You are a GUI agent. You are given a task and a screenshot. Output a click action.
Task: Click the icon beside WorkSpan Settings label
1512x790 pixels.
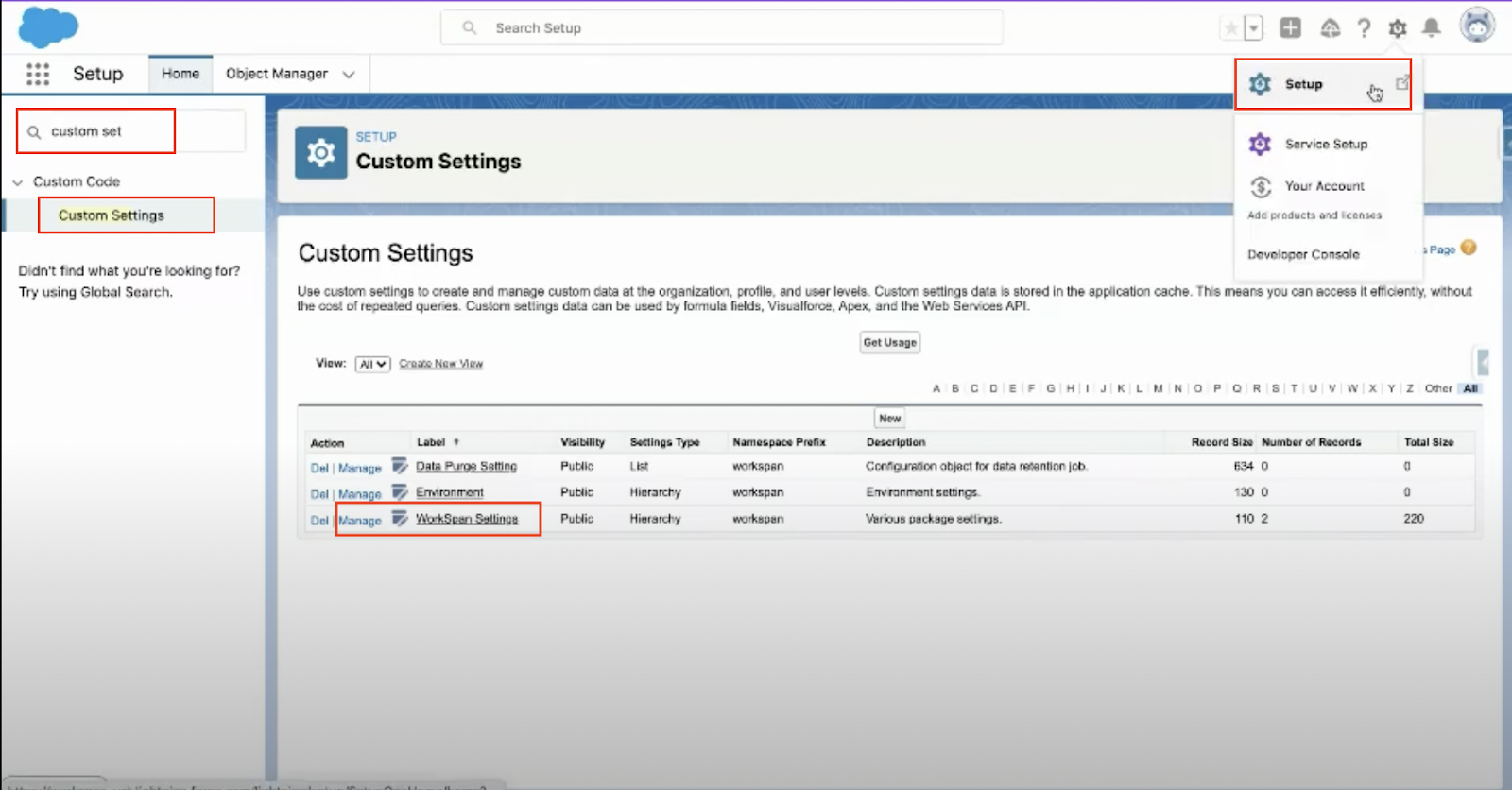pos(400,519)
